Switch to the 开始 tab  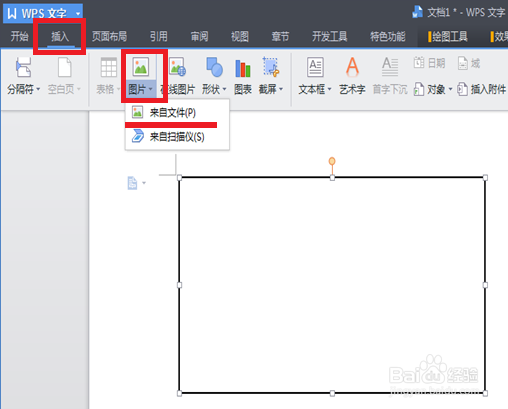coord(19,36)
